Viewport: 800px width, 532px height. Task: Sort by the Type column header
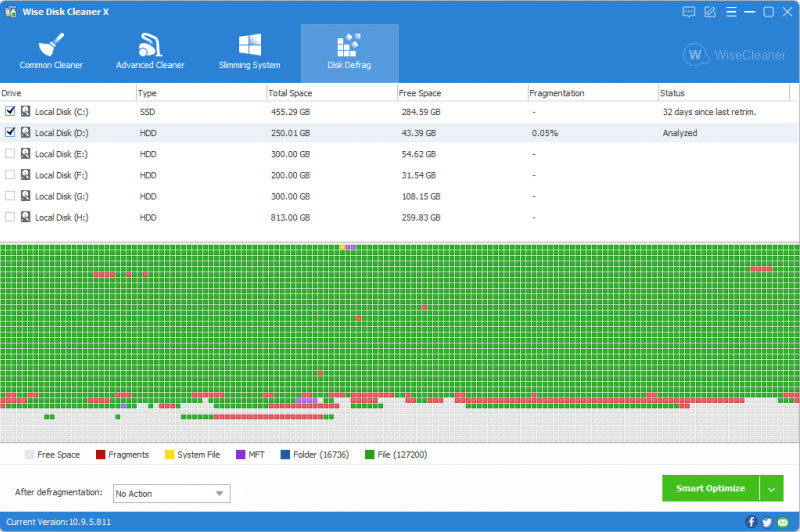(x=201, y=93)
